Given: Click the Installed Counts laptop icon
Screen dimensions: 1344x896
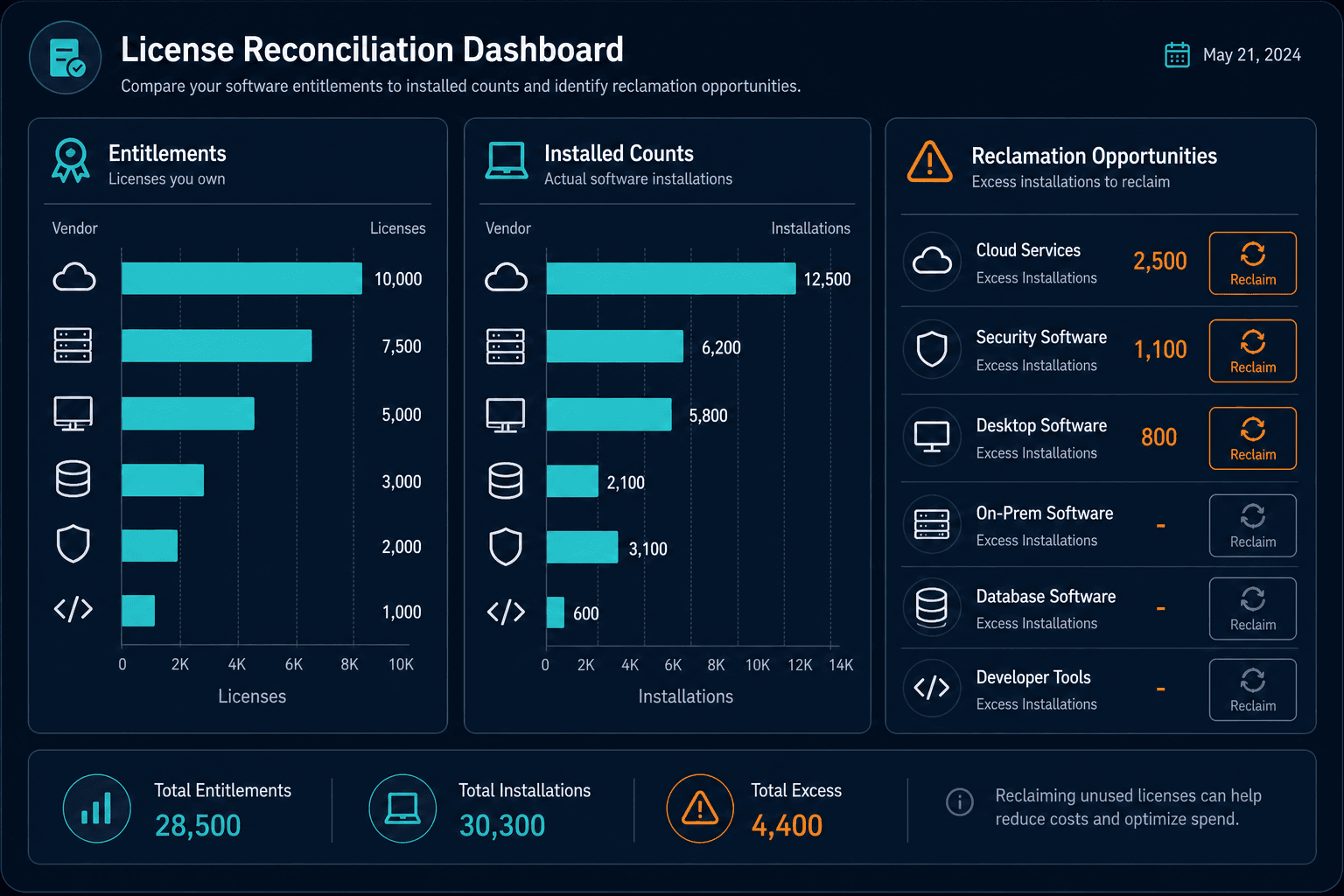Looking at the screenshot, I should 507,161.
